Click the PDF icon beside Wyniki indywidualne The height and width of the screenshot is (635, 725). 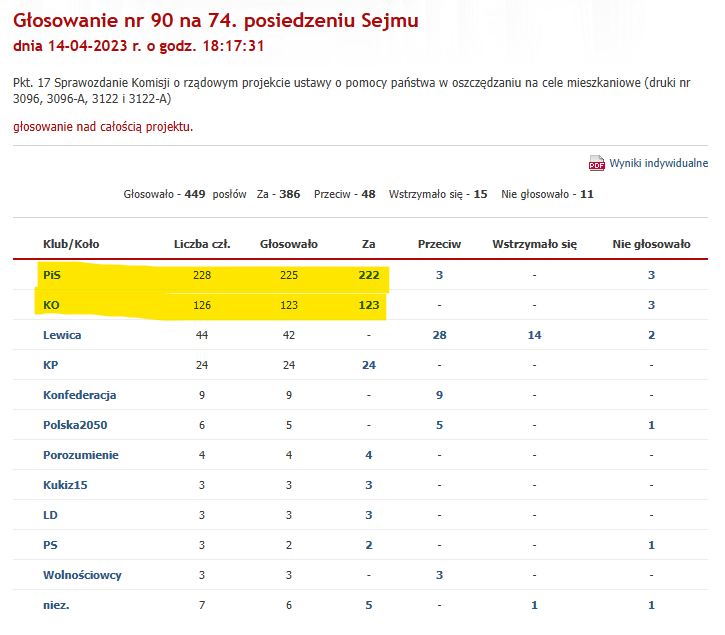tap(597, 164)
